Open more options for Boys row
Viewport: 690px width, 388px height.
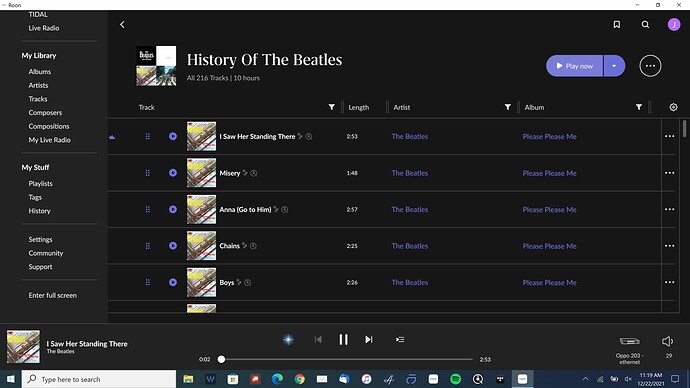[669, 282]
